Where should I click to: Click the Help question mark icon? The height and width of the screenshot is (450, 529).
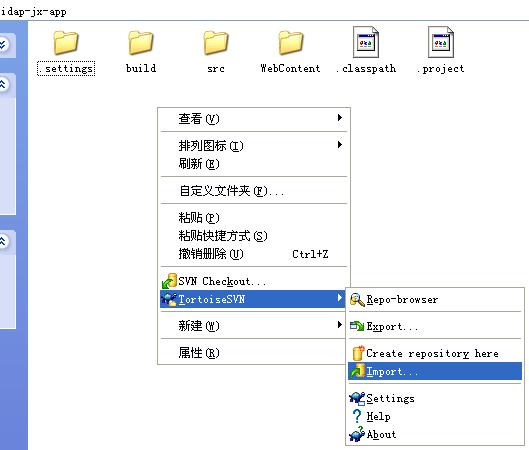[357, 416]
